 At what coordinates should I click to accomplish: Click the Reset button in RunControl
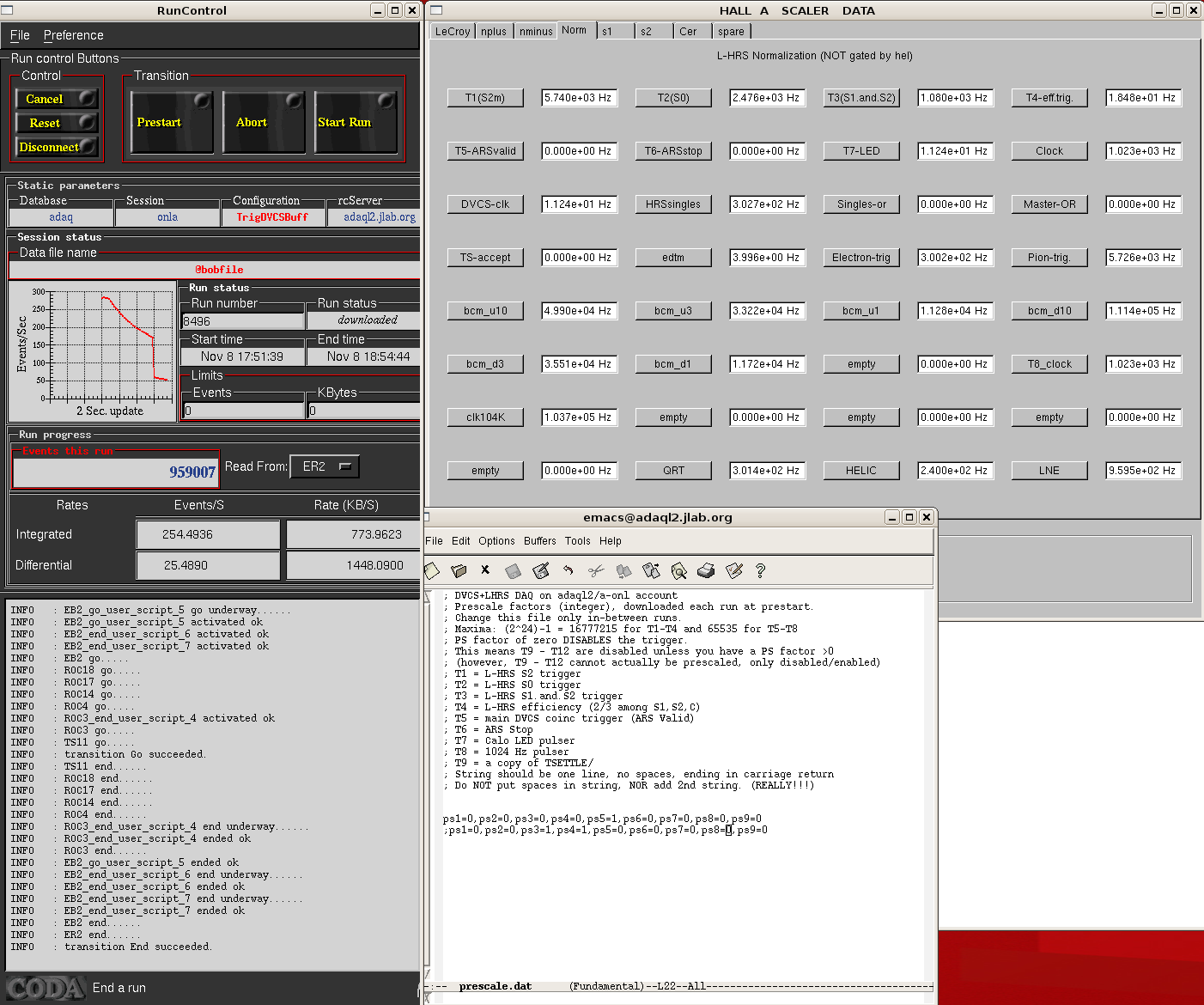coord(58,123)
